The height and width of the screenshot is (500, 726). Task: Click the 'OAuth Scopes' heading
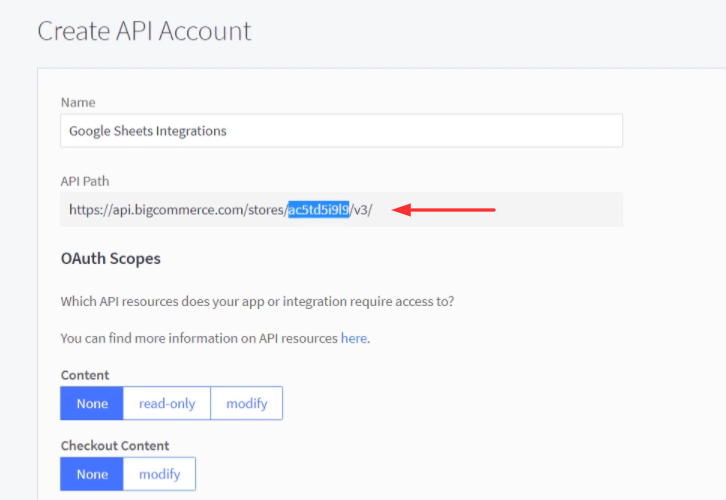tap(111, 258)
